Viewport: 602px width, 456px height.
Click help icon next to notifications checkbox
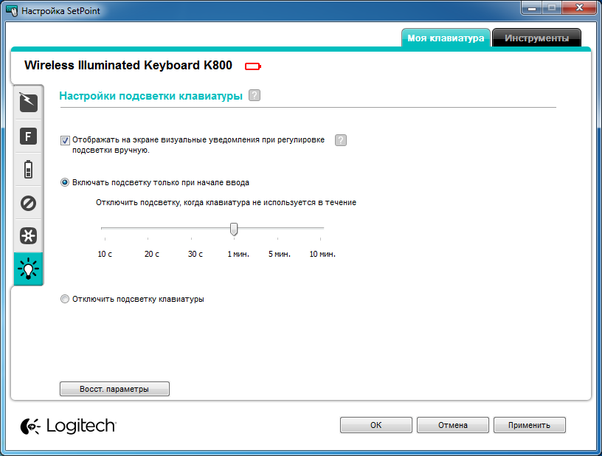pos(341,140)
